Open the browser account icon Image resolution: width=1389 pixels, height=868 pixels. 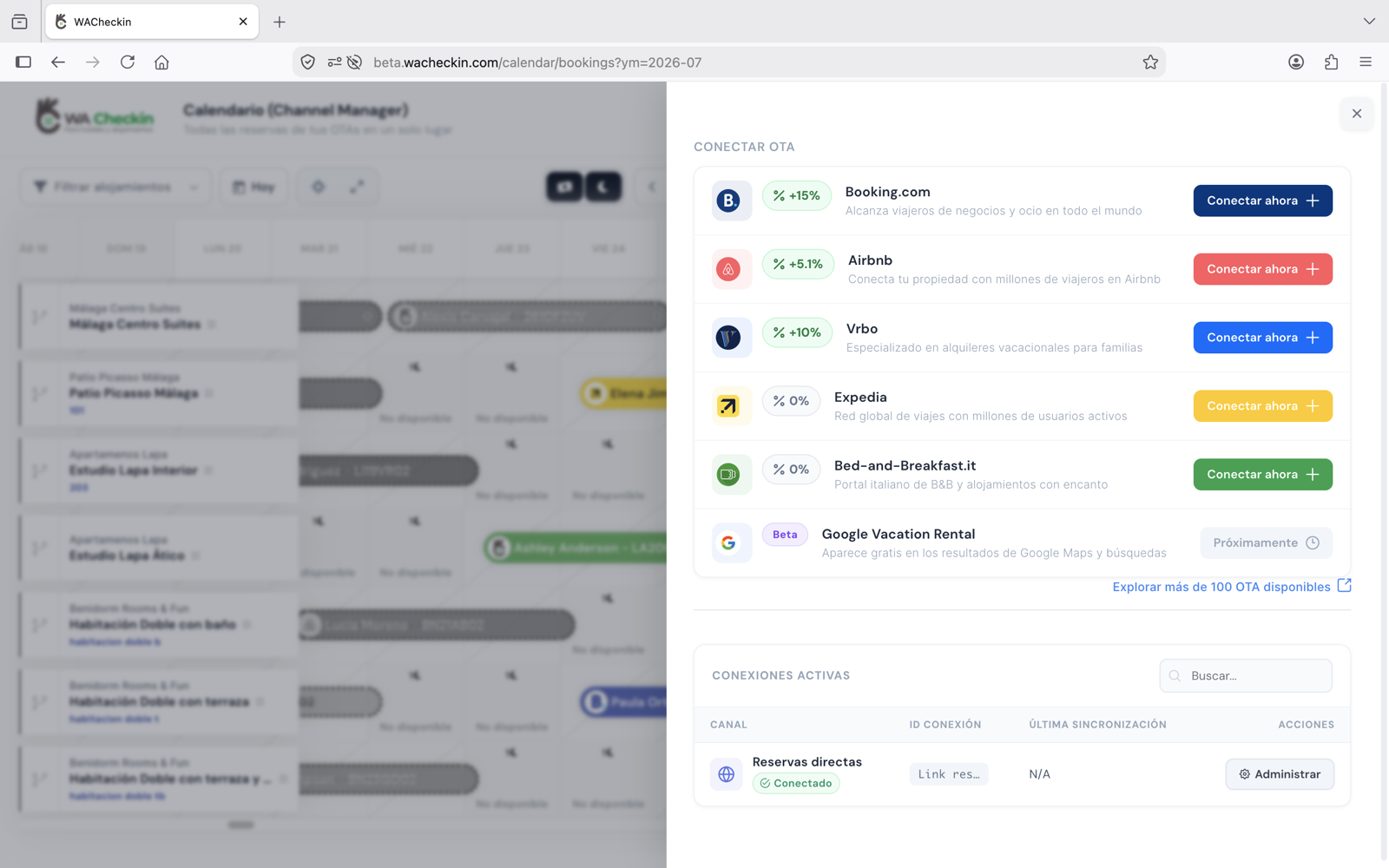pos(1296,62)
